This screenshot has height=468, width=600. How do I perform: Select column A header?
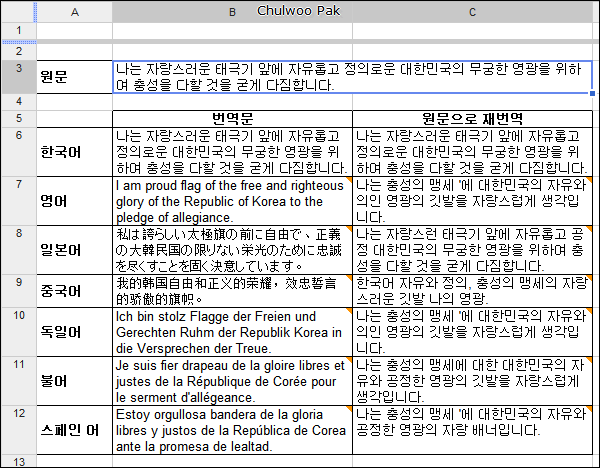click(x=75, y=12)
